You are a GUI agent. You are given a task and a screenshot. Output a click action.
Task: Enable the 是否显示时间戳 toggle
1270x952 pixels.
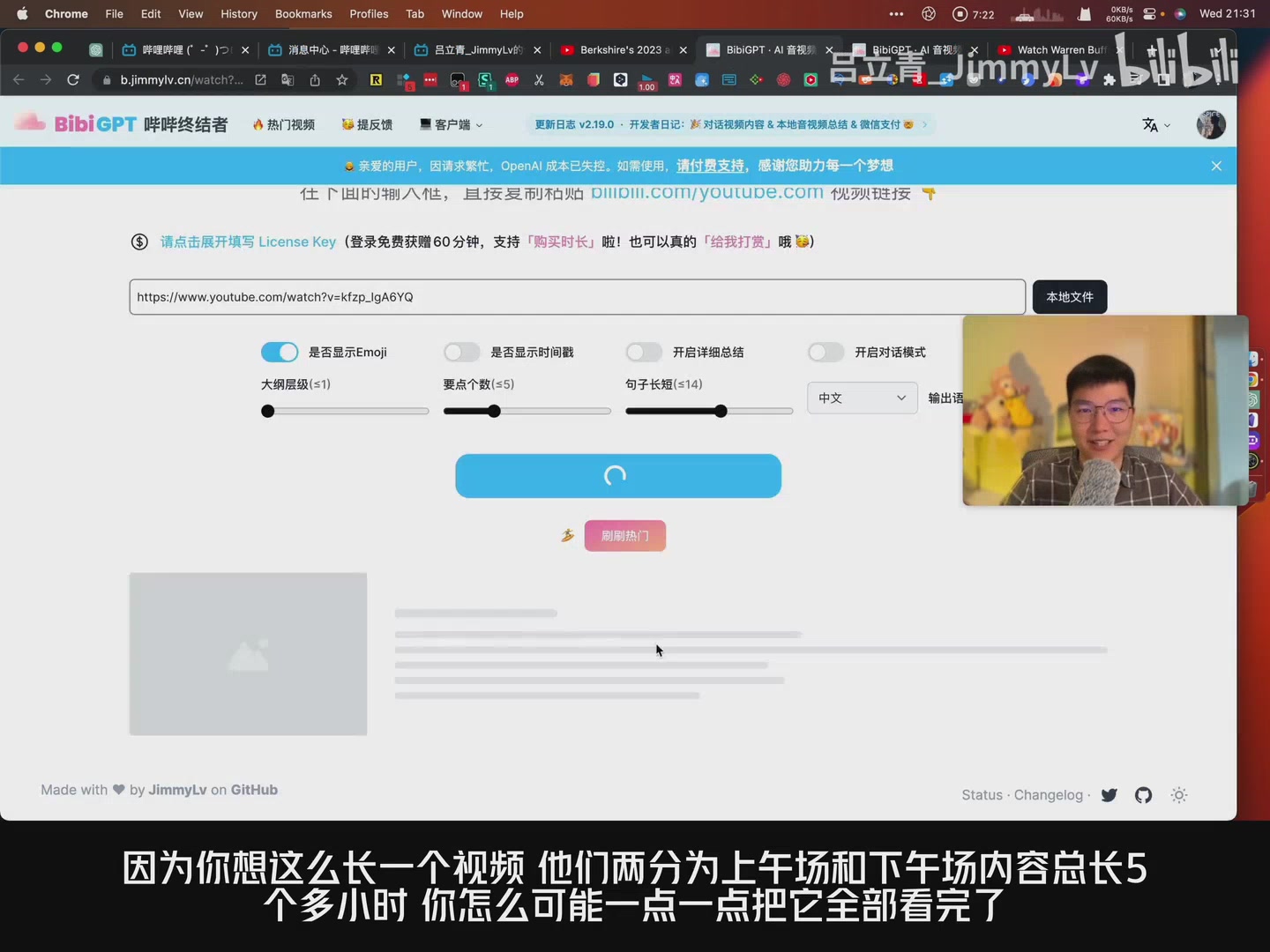point(461,353)
